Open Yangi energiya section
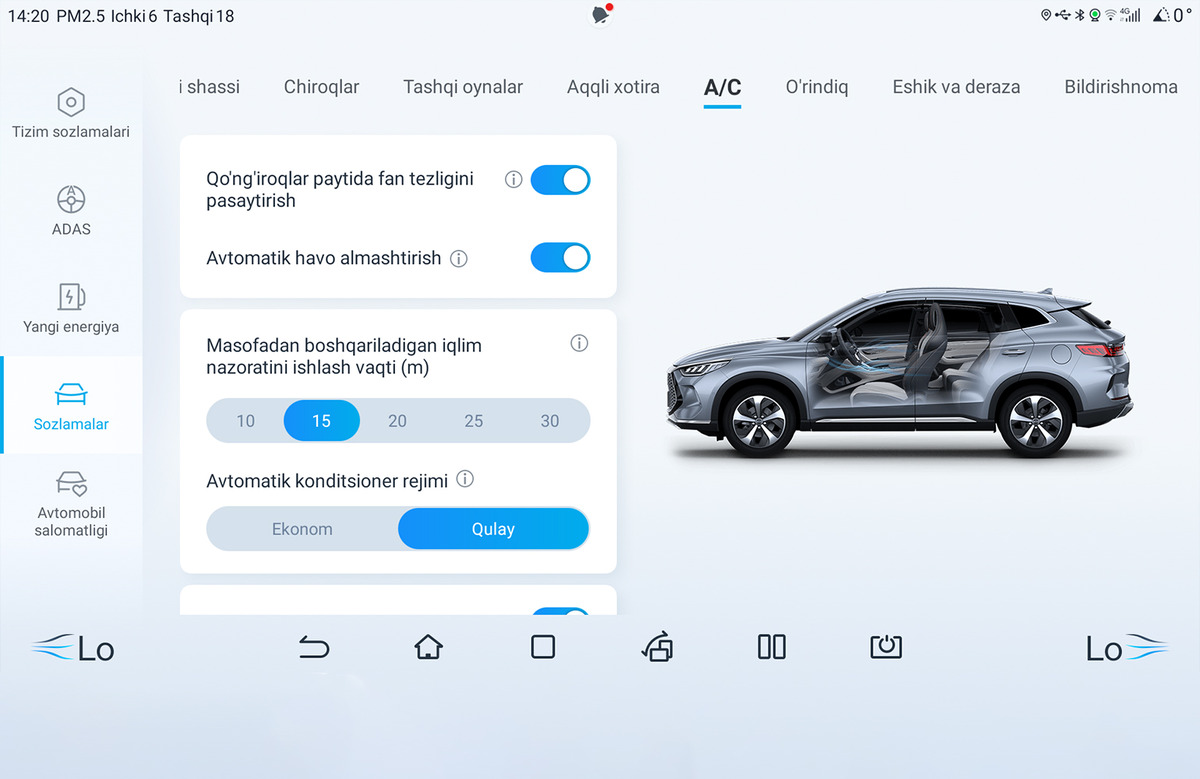Image resolution: width=1200 pixels, height=779 pixels. pyautogui.click(x=71, y=308)
